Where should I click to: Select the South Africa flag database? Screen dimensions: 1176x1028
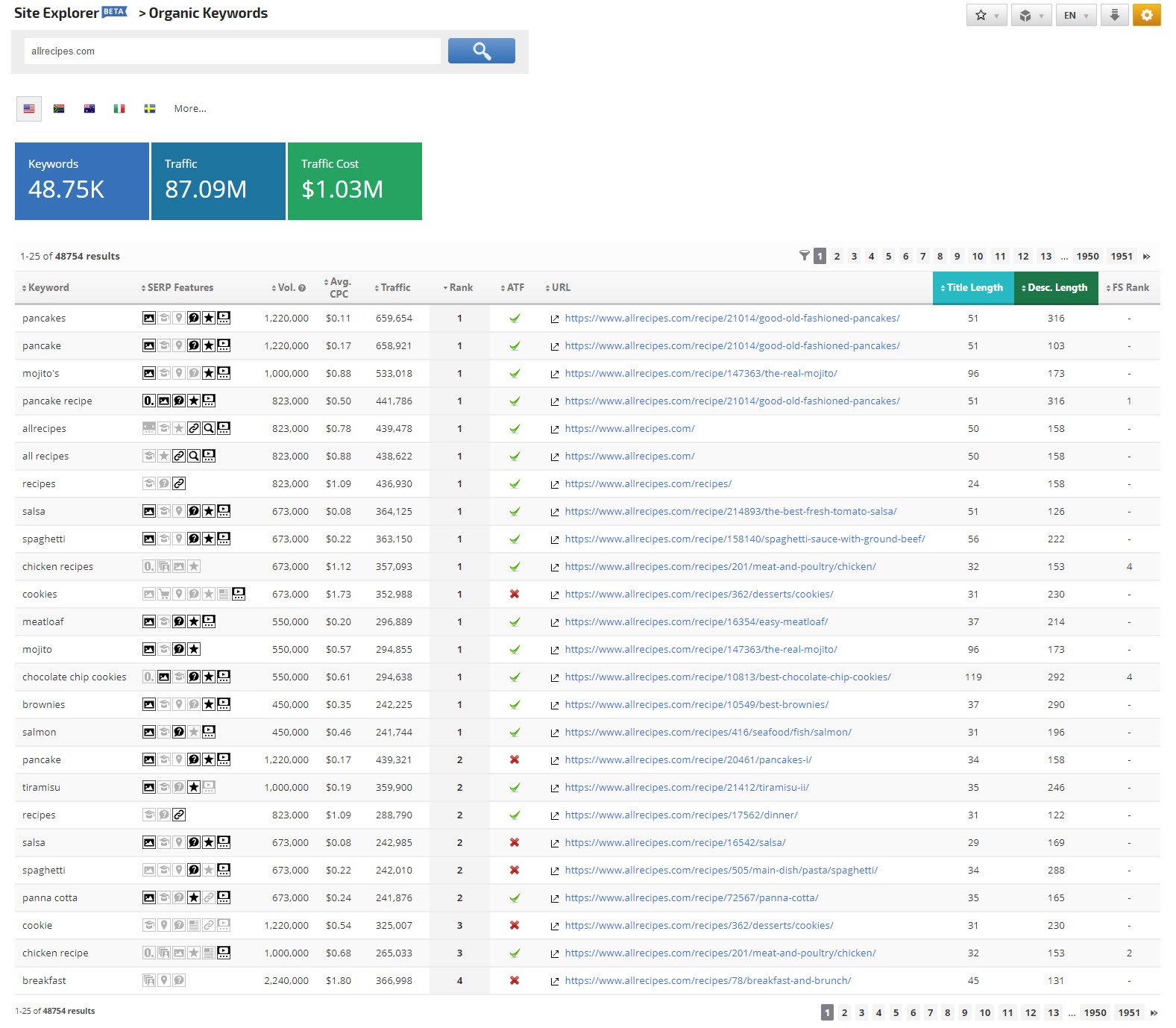pyautogui.click(x=59, y=109)
